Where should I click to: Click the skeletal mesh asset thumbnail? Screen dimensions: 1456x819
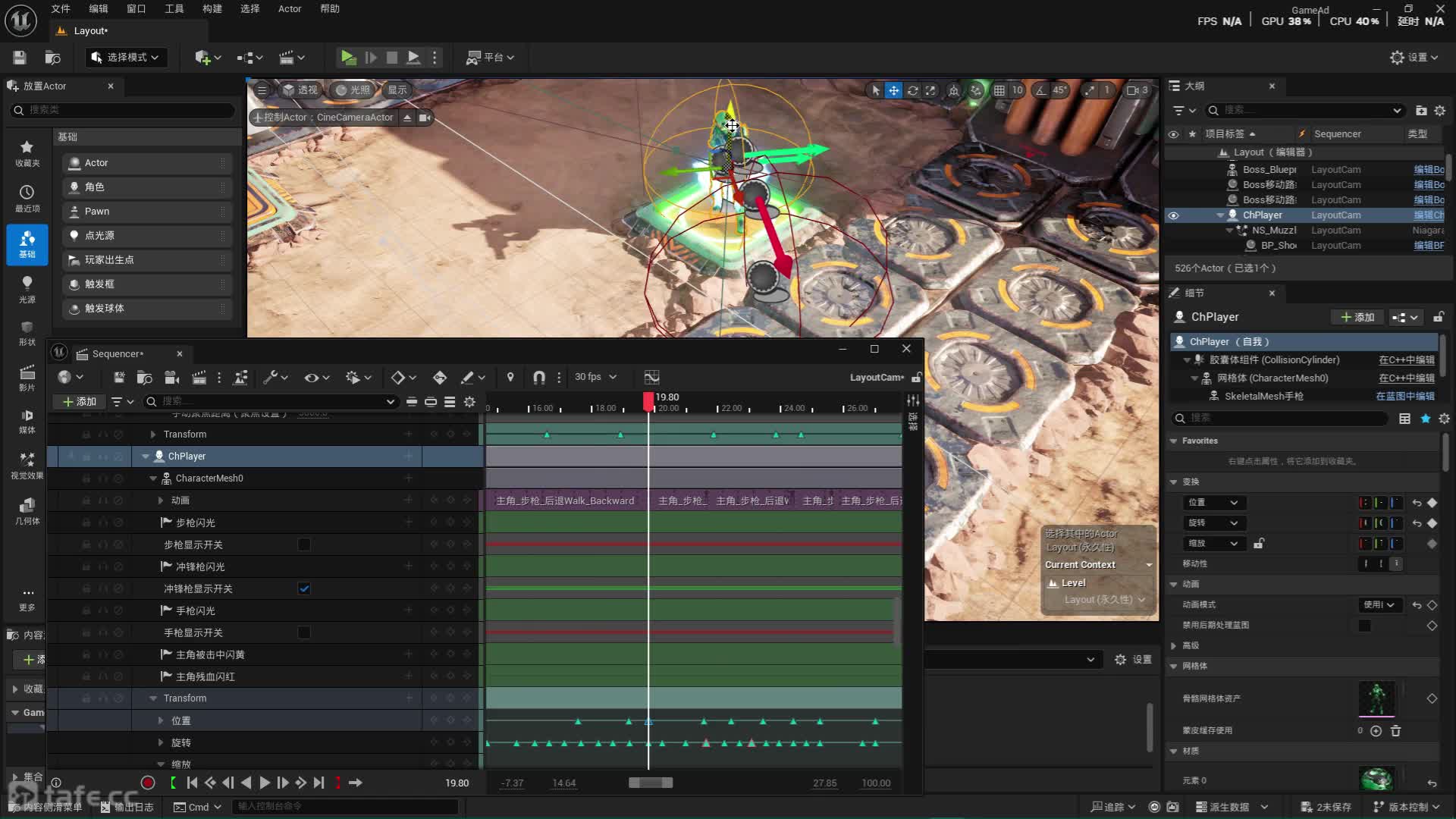(1376, 698)
